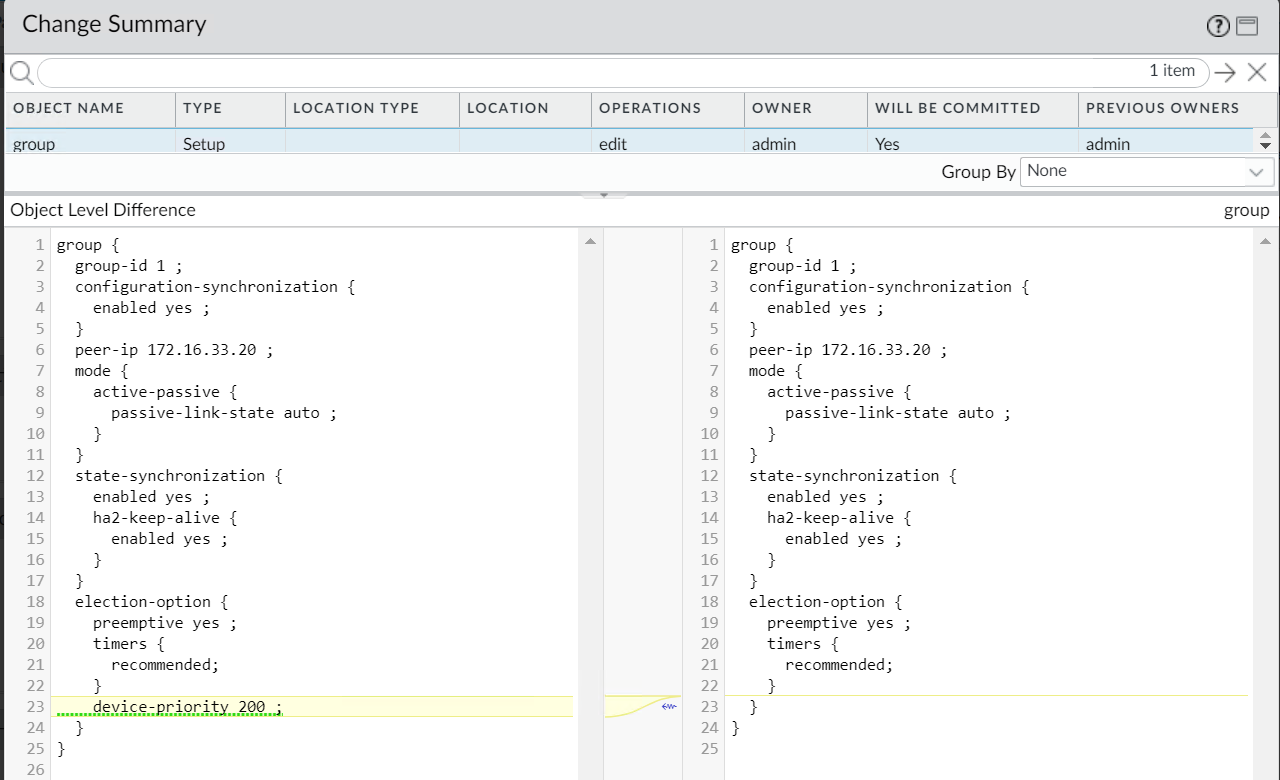1280x780 pixels.
Task: Click the panel view icon beside help
Action: 1246,26
